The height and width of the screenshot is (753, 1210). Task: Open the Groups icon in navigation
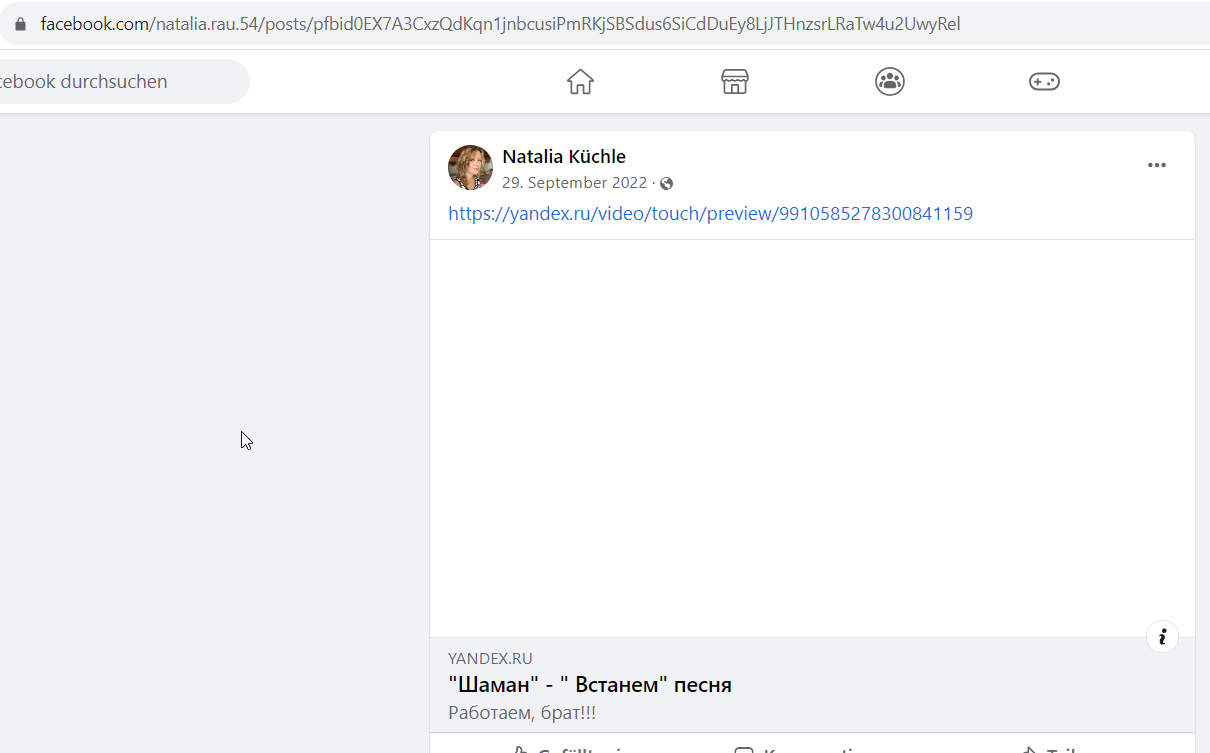click(890, 82)
